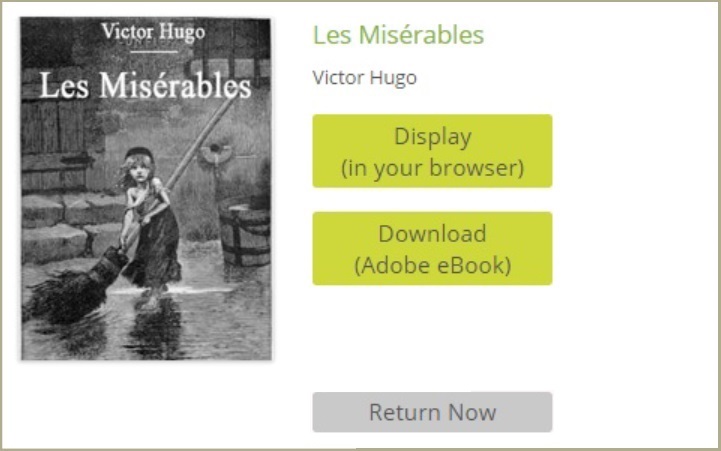Image resolution: width=721 pixels, height=451 pixels.
Task: Return the borrowed Les Misérables eBook now
Action: tap(432, 412)
